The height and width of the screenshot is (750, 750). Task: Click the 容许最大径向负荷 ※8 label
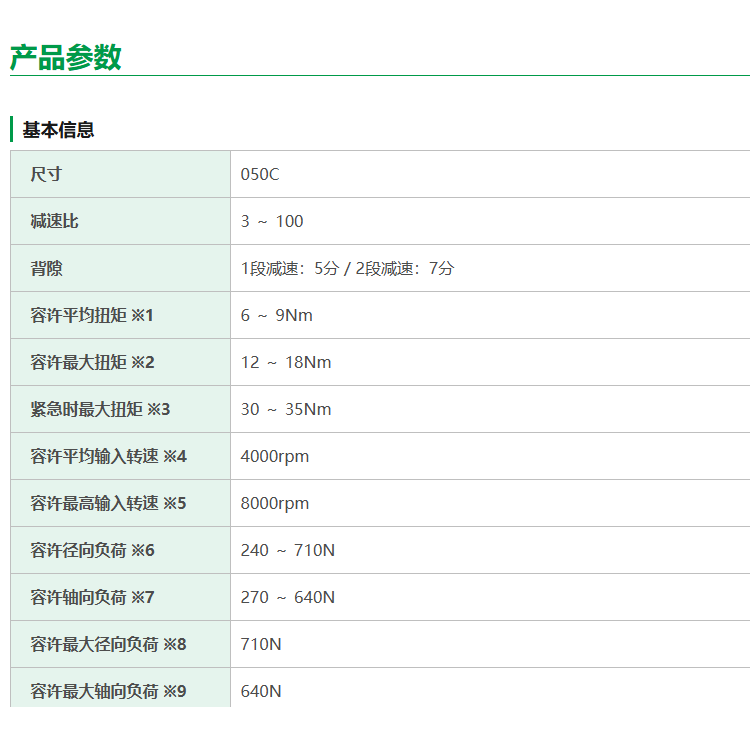coord(108,644)
